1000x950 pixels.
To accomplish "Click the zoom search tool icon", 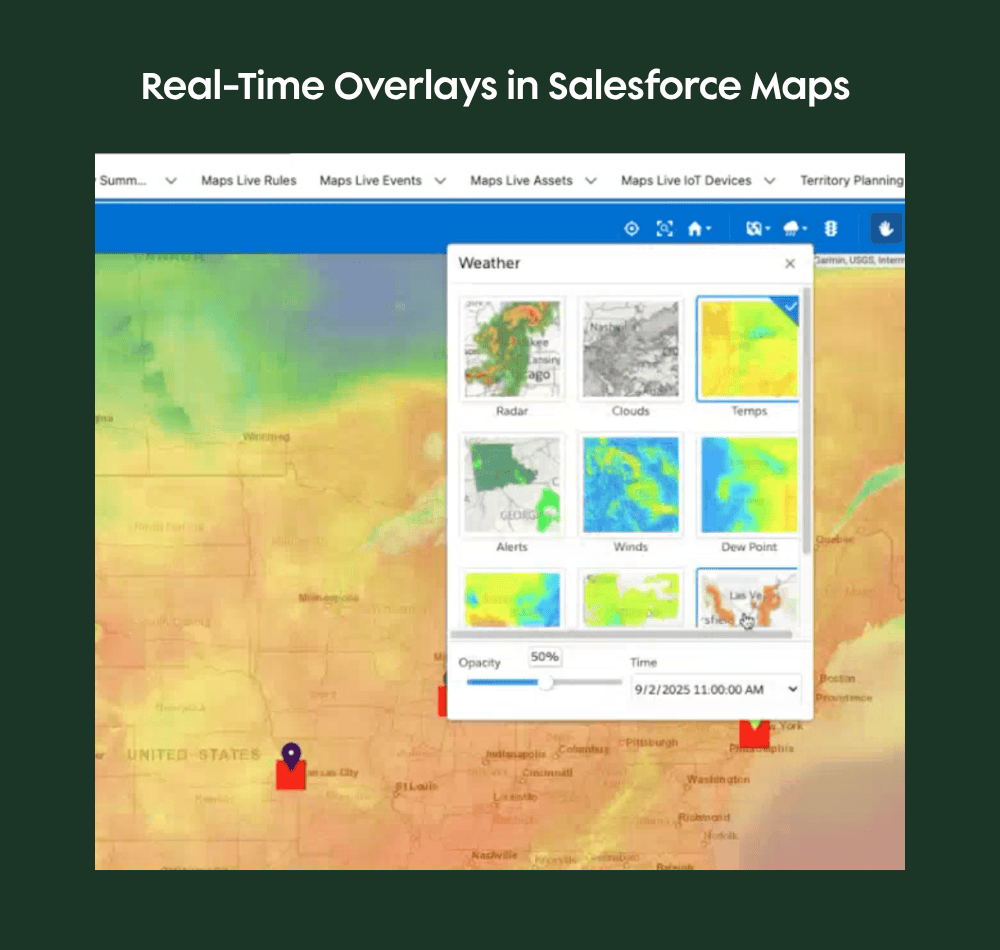I will click(665, 228).
